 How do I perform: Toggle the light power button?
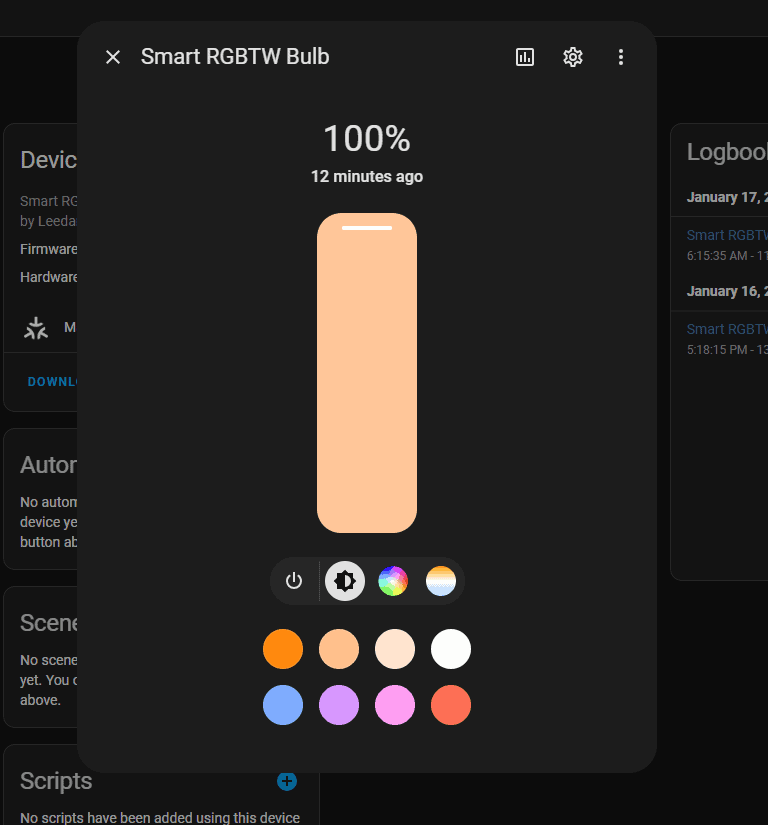click(294, 581)
